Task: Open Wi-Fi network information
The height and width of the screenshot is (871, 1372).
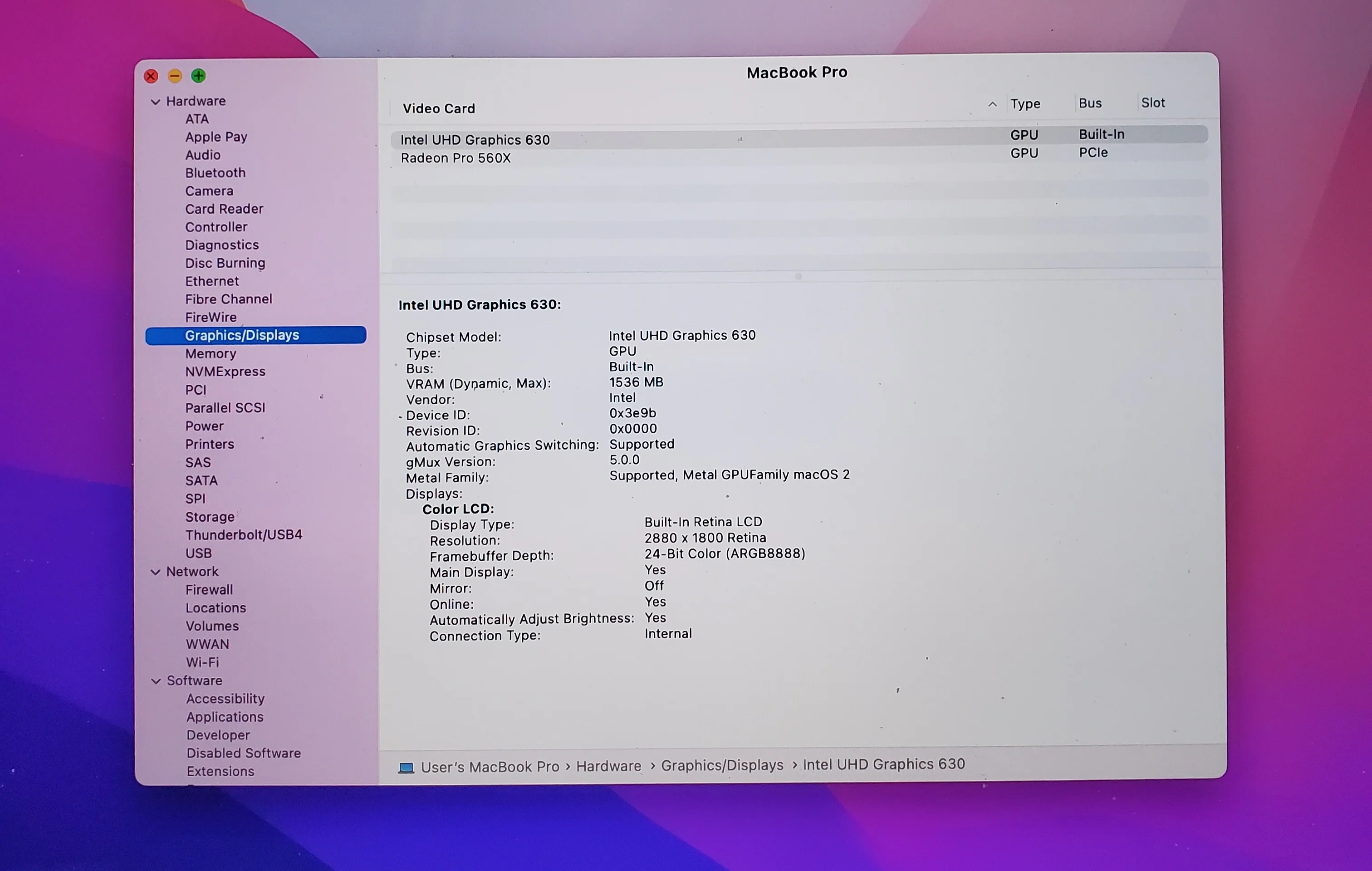Action: point(202,663)
